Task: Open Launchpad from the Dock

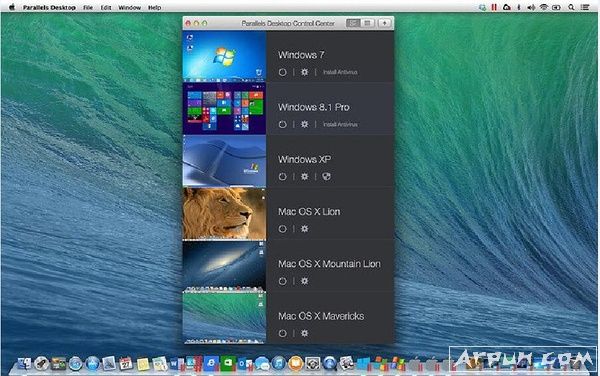Action: click(x=41, y=363)
